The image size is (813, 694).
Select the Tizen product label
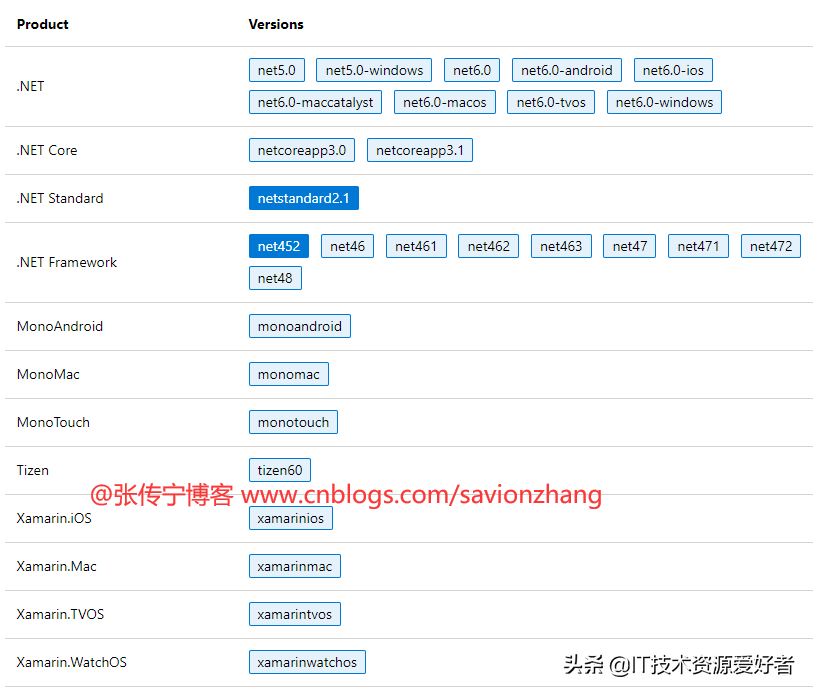point(33,470)
